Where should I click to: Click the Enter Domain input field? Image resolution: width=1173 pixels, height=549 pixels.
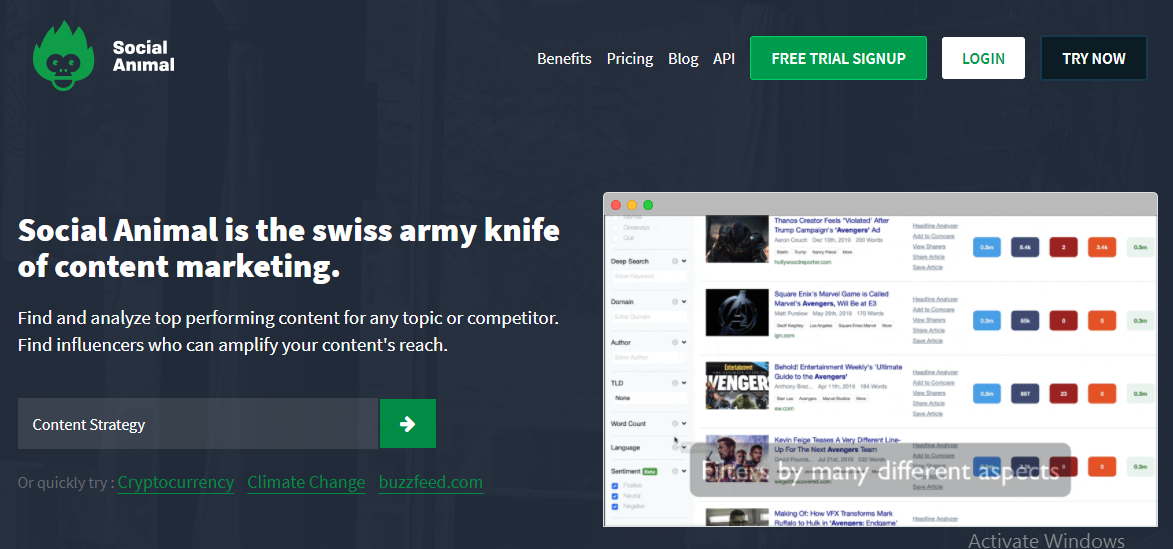tap(649, 316)
